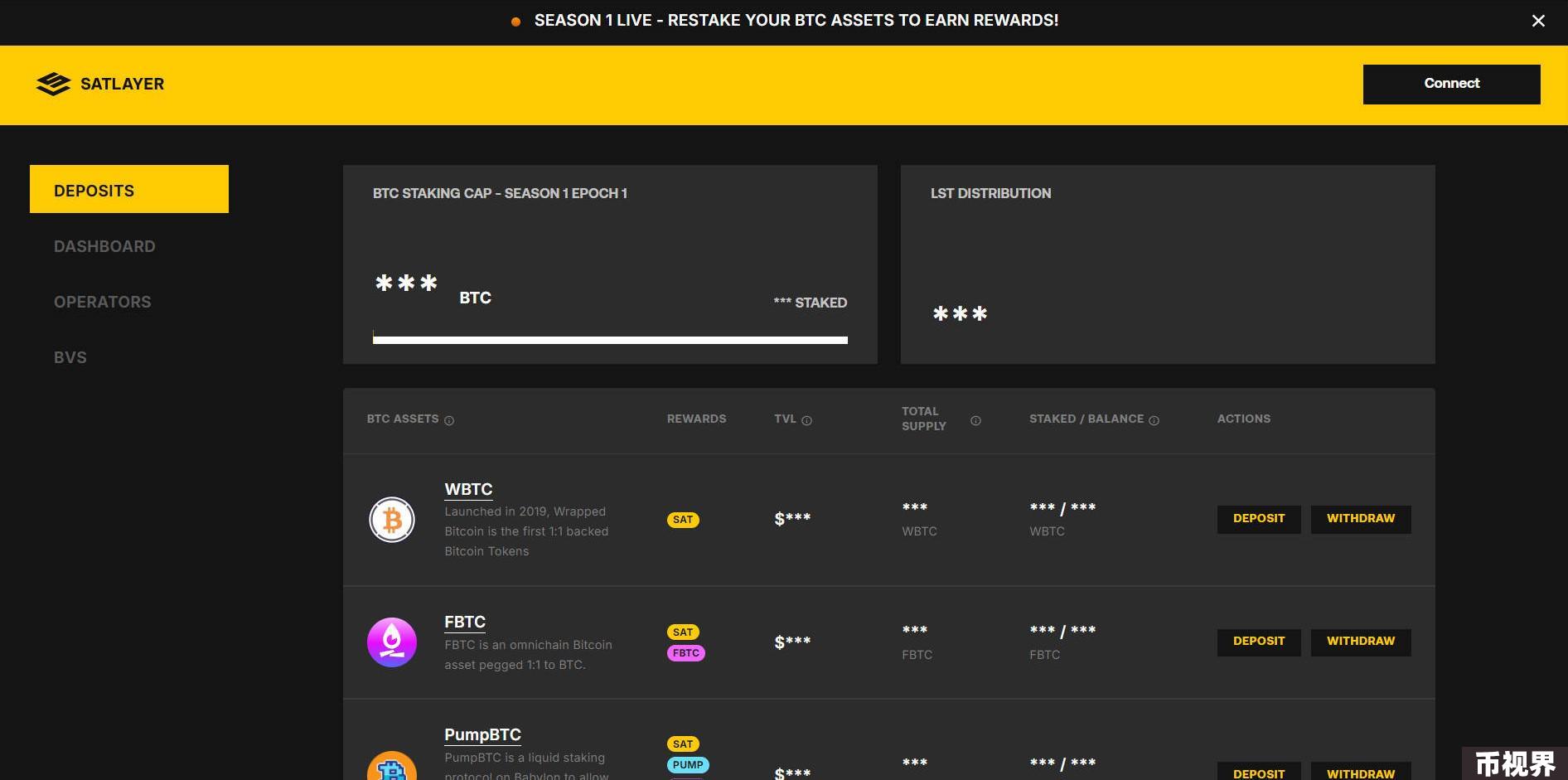
Task: Withdraw FBTC
Action: coord(1361,642)
